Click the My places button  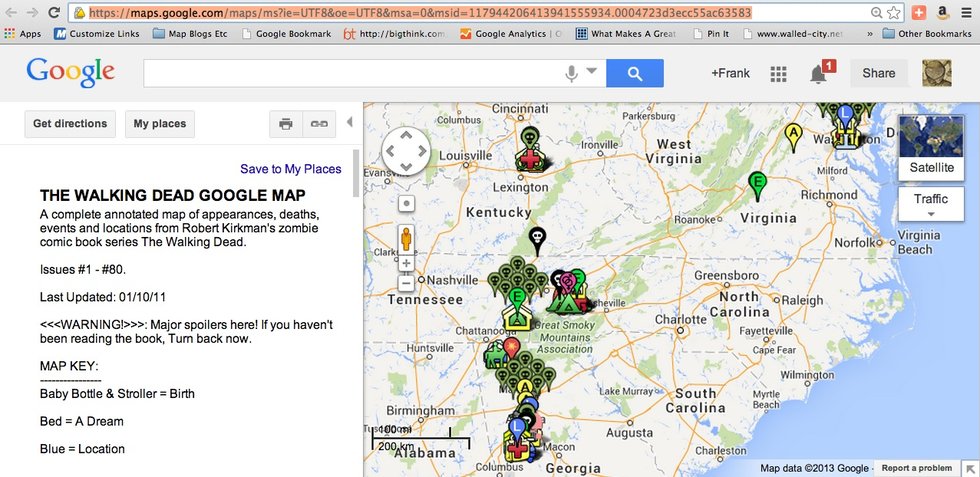pyautogui.click(x=160, y=124)
